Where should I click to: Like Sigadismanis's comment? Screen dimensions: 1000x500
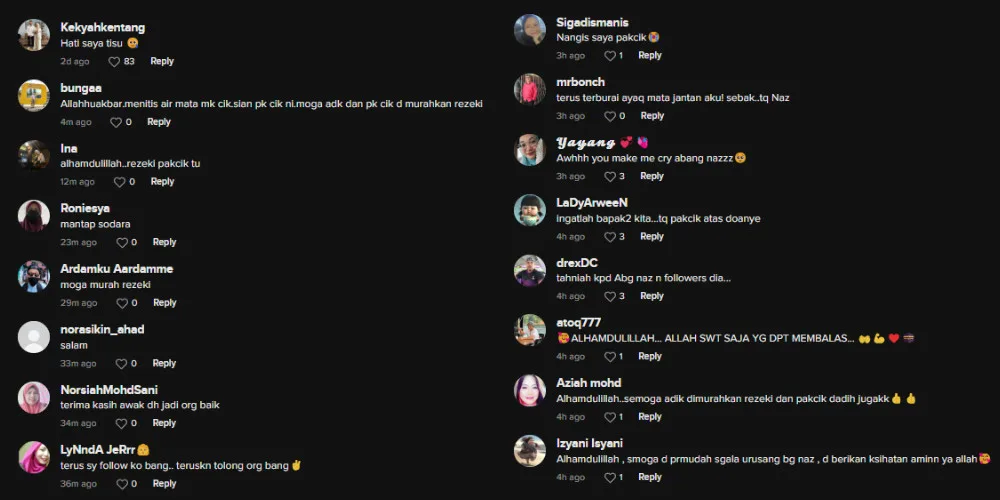pyautogui.click(x=610, y=56)
